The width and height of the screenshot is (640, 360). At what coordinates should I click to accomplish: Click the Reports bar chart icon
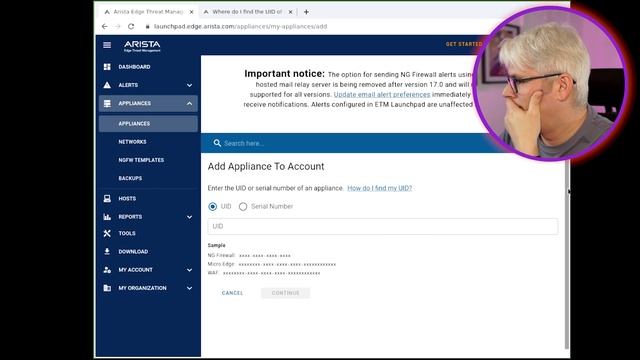pyautogui.click(x=107, y=217)
